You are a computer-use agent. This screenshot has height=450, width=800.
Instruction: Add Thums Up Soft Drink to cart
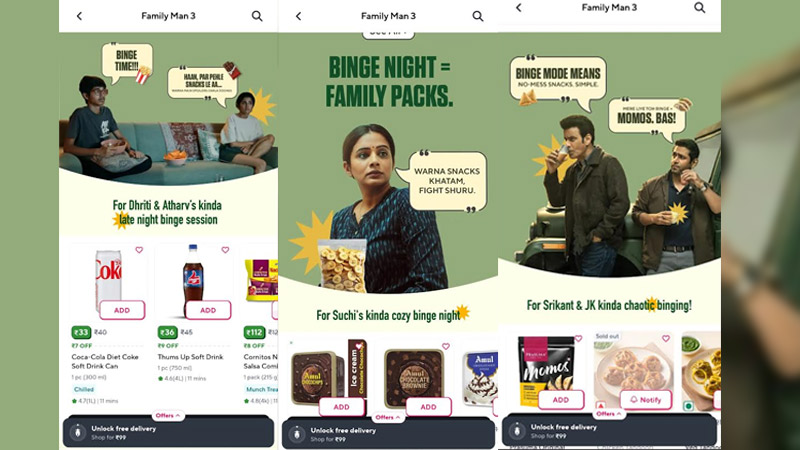coord(208,310)
